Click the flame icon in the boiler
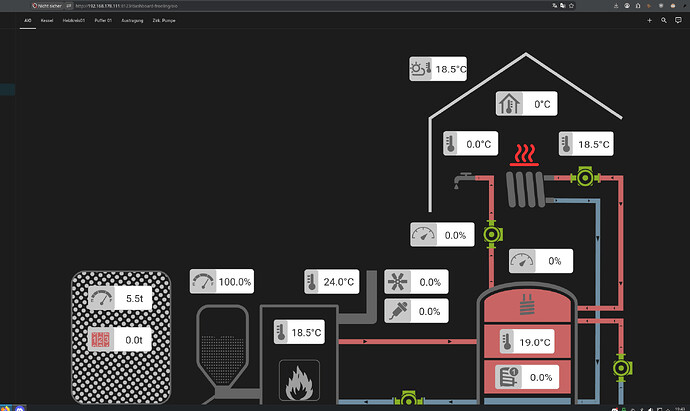The height and width of the screenshot is (411, 690). pyautogui.click(x=299, y=381)
